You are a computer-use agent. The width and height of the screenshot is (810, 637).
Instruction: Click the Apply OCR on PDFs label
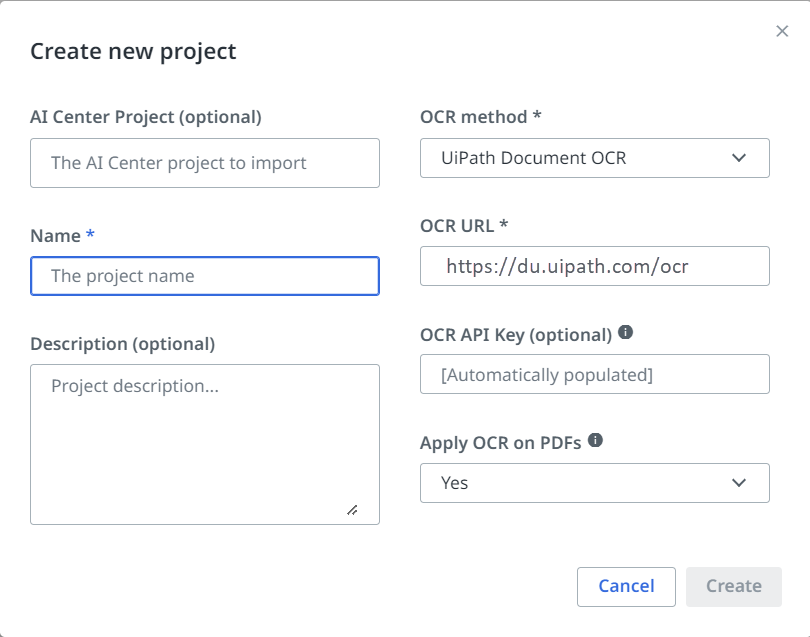tap(501, 443)
